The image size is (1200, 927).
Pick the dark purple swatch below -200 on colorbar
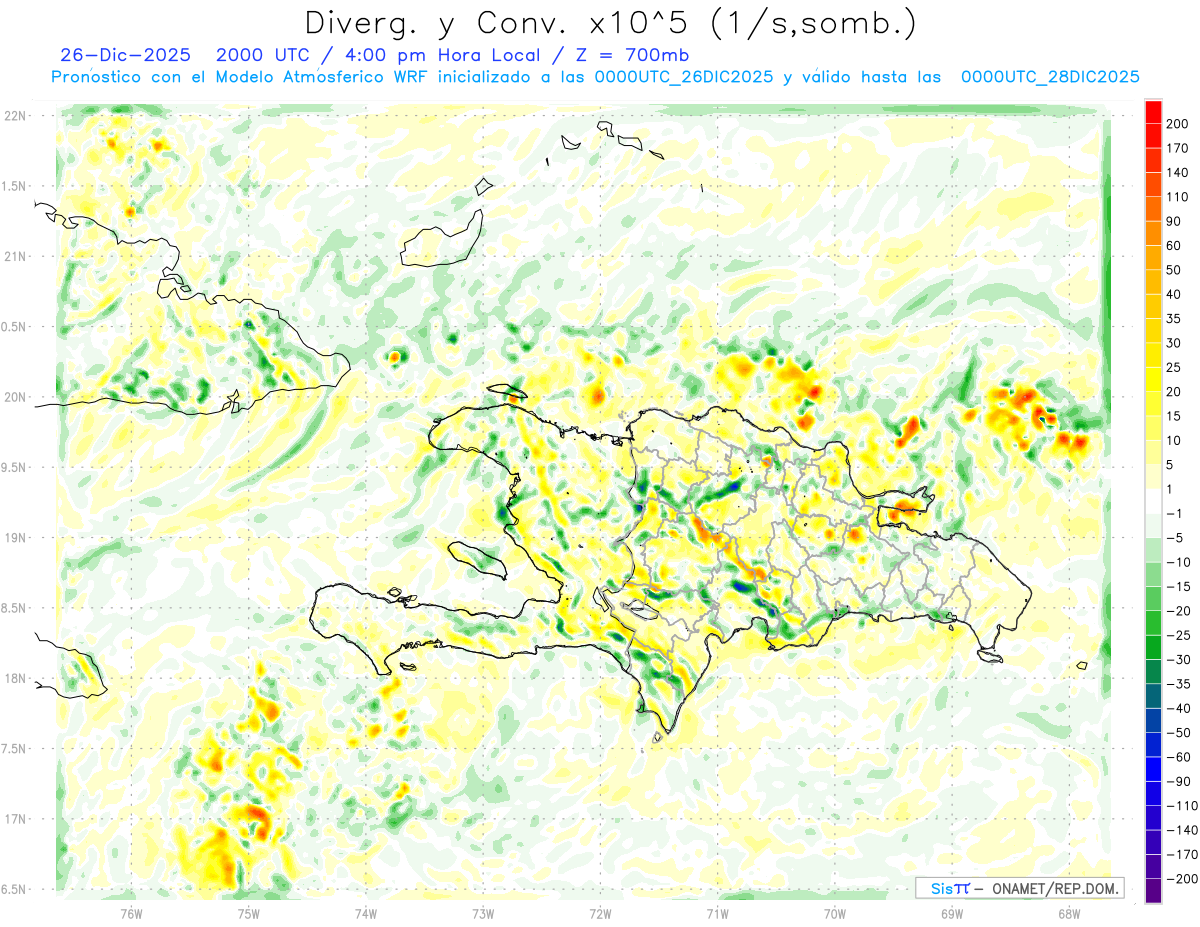[1153, 891]
